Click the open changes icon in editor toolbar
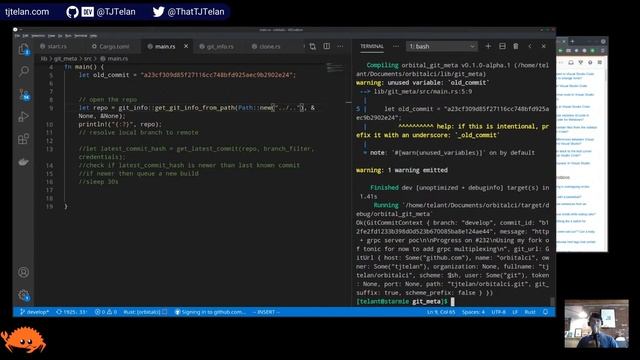 (313, 46)
